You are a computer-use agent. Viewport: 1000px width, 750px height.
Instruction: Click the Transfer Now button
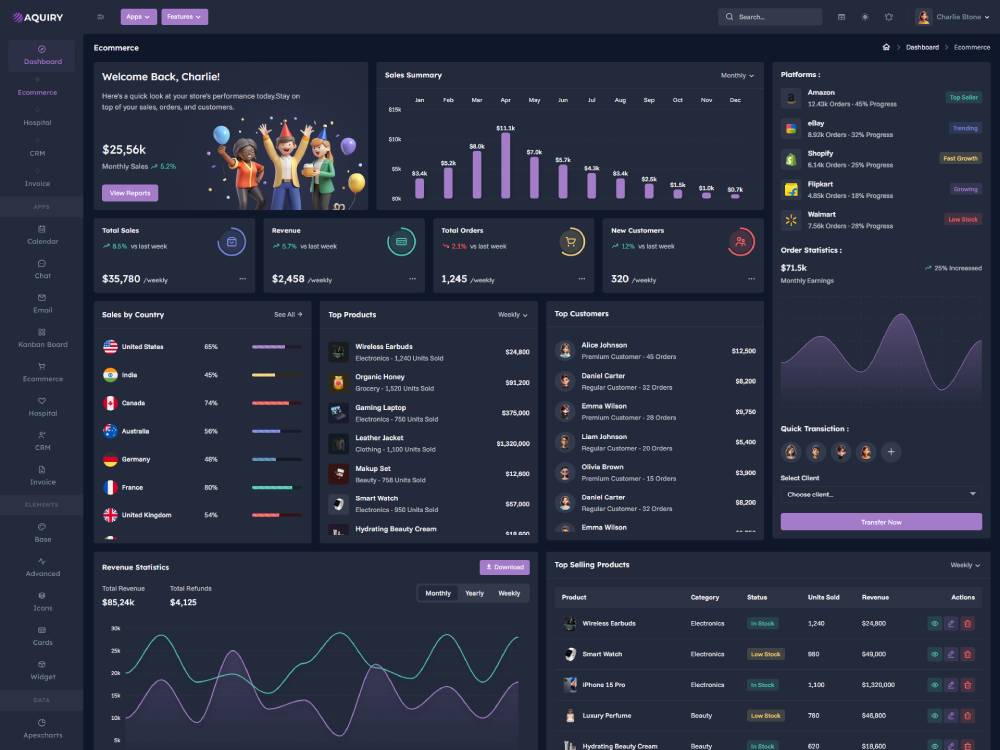tap(881, 523)
